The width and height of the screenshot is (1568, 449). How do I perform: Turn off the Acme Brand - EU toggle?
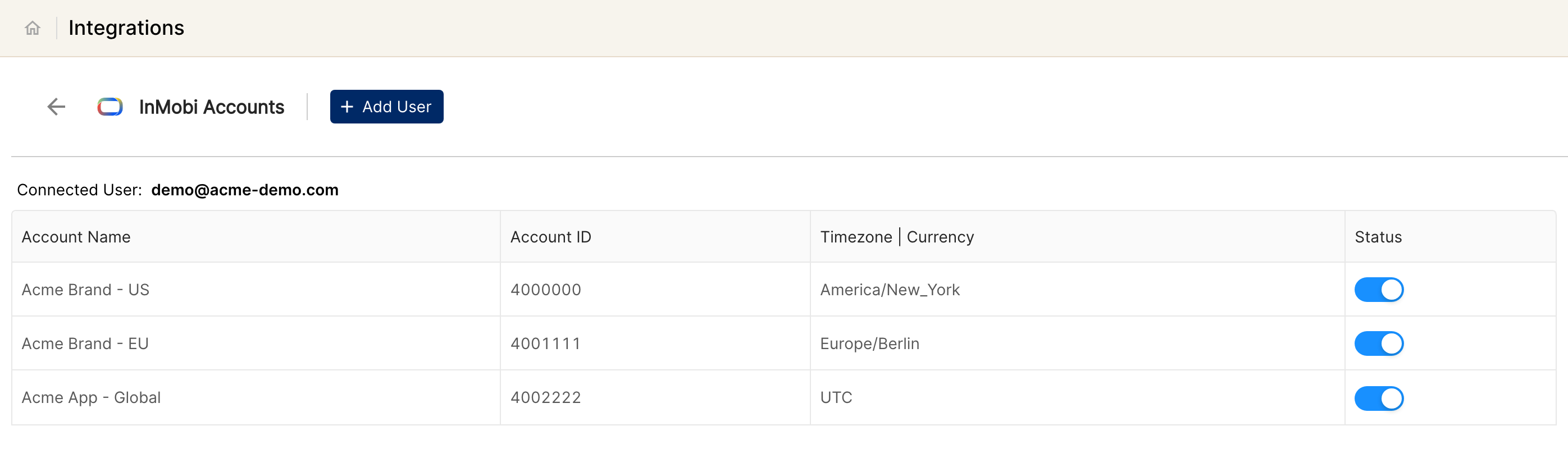click(1379, 343)
